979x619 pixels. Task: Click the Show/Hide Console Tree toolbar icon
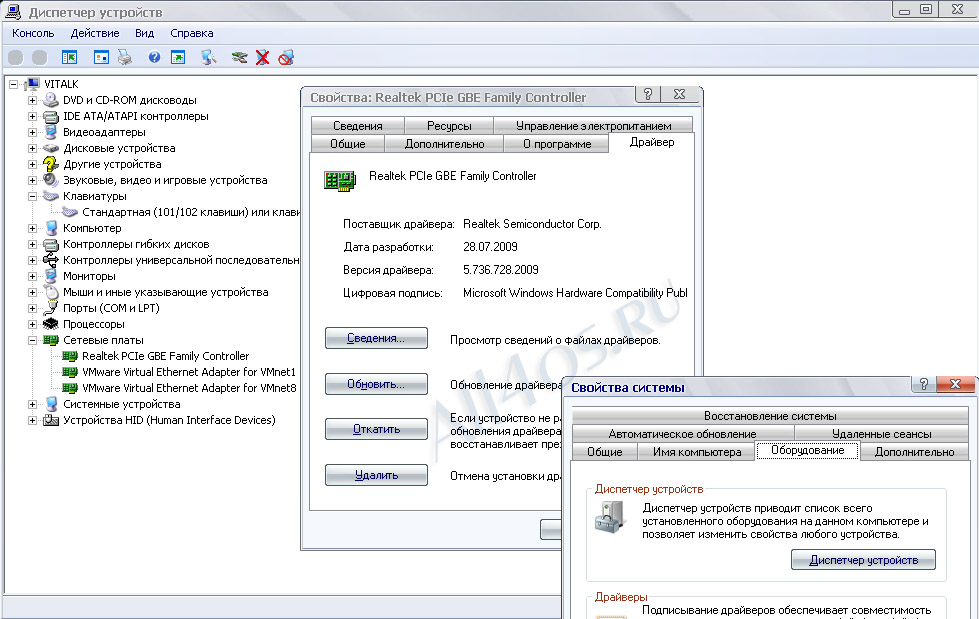pos(69,58)
